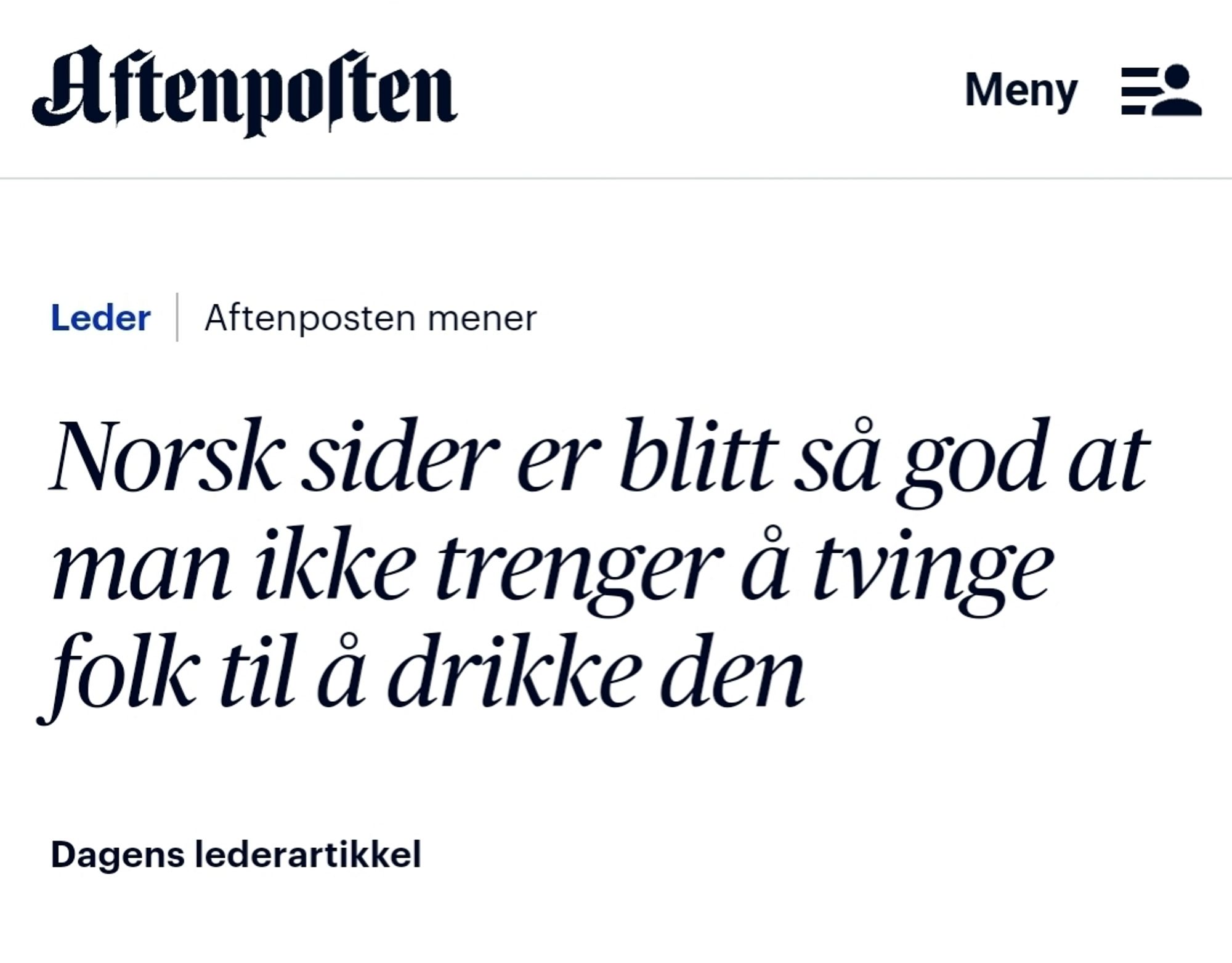Click the Dagens lederartikkel subheading
Viewport: 1232px width, 963px height.
pyautogui.click(x=236, y=855)
